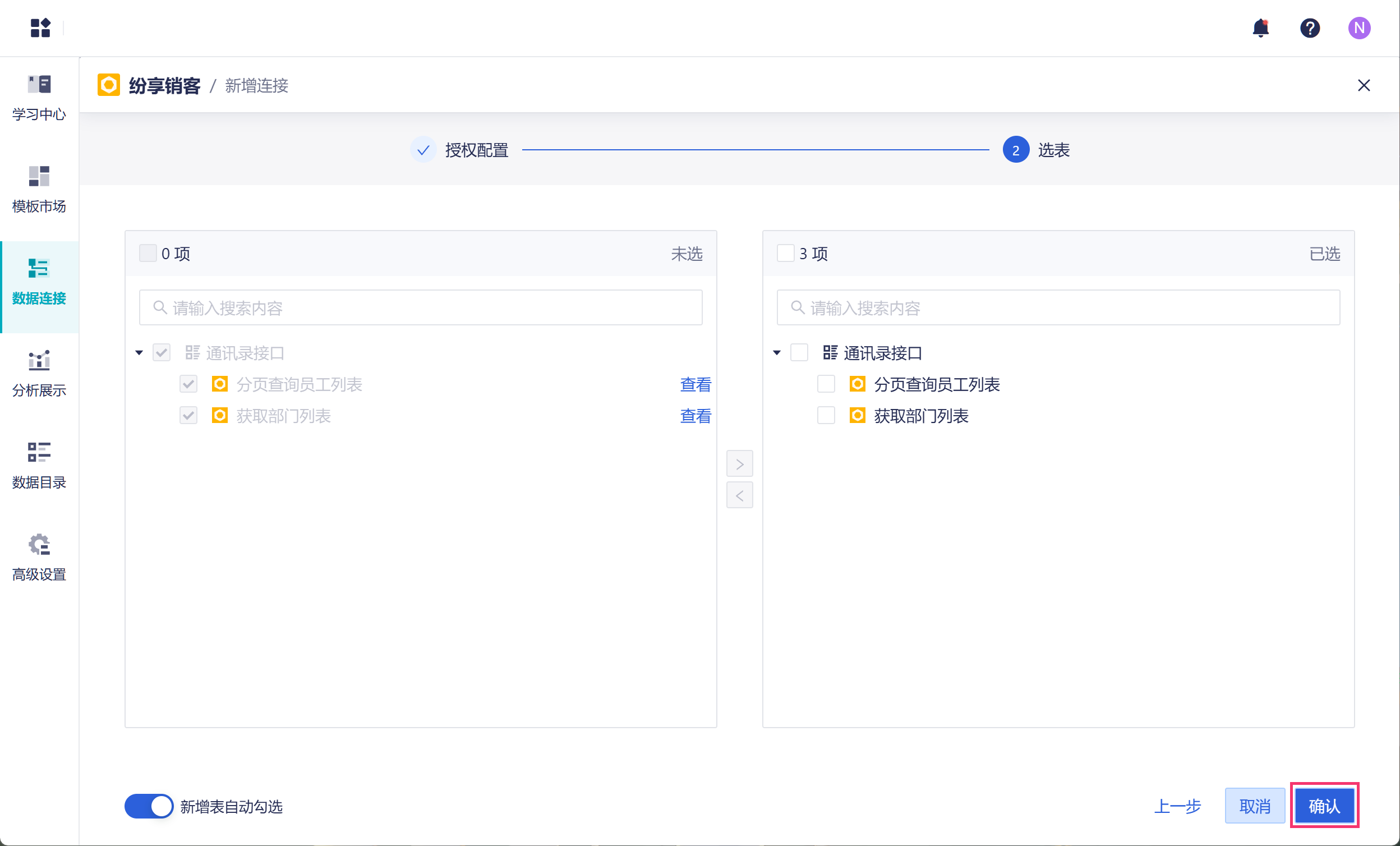The height and width of the screenshot is (846, 1400).
Task: Check 分页查询员工列表 in the selected panel
Action: click(x=826, y=384)
